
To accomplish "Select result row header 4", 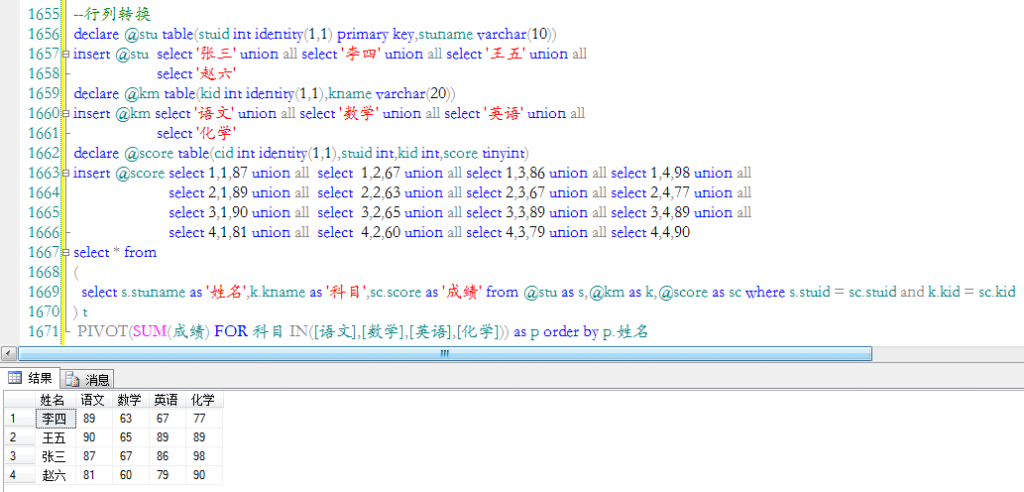I will coord(19,475).
